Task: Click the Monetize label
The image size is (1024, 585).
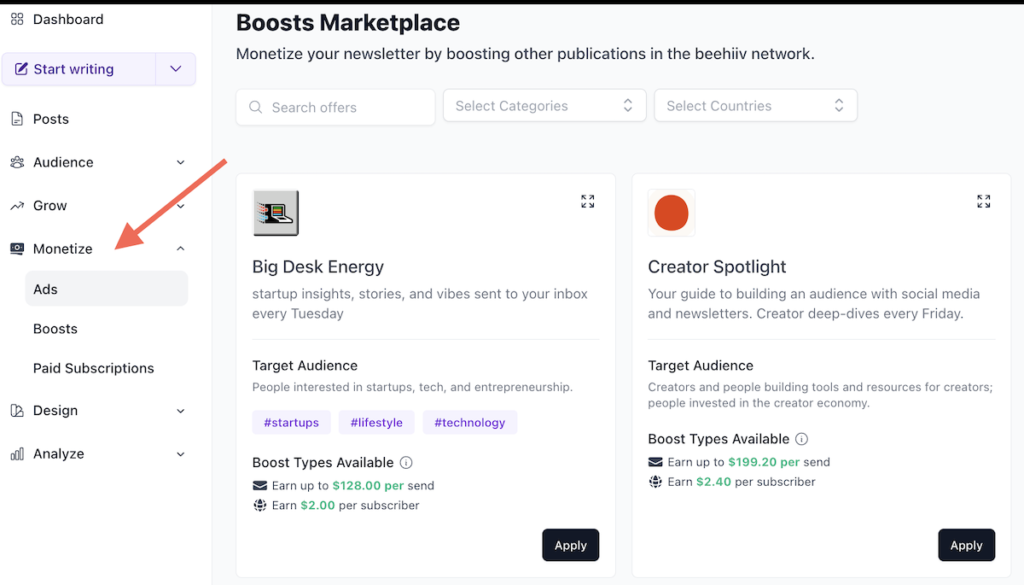Action: point(63,249)
